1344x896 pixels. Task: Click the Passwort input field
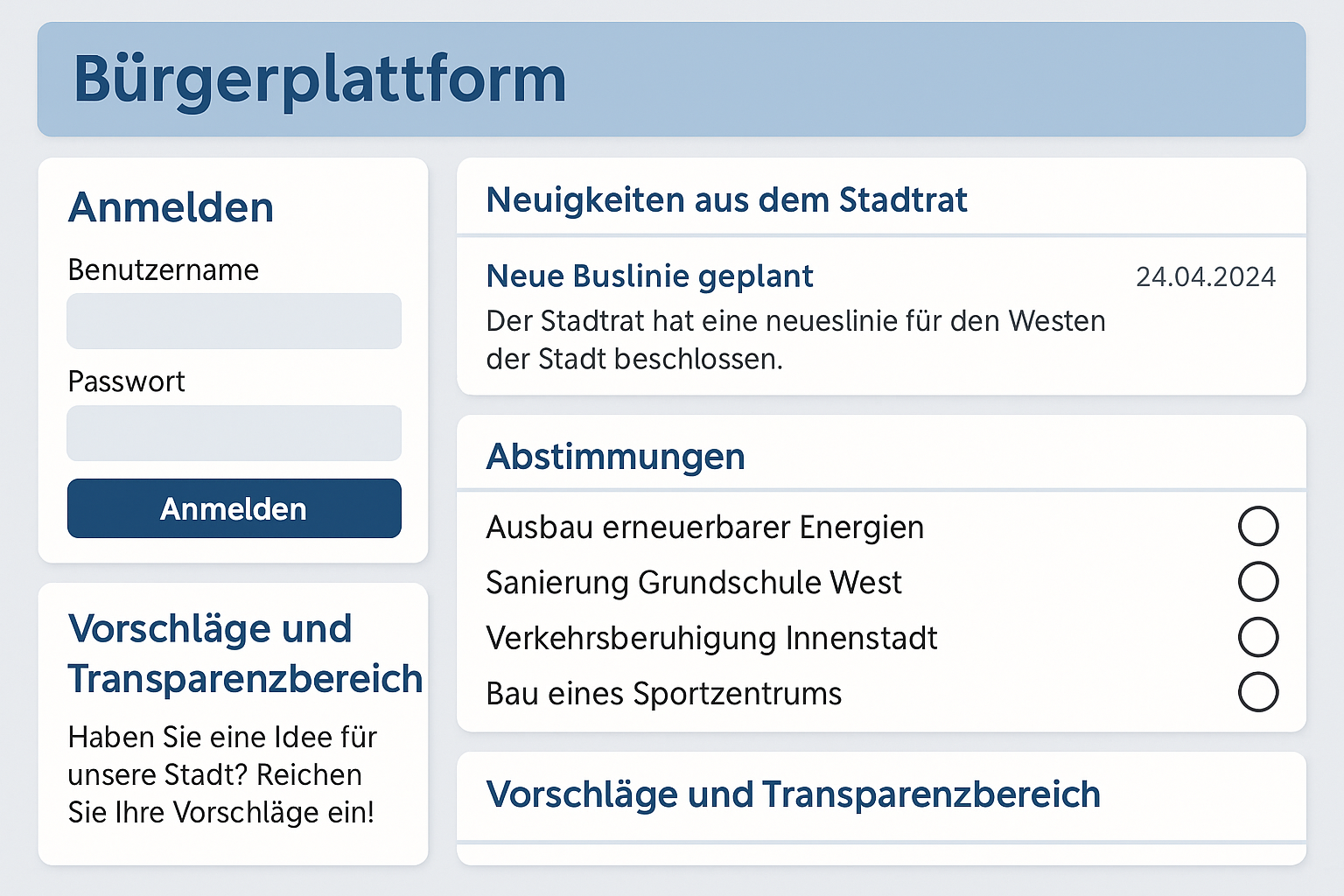tap(234, 432)
